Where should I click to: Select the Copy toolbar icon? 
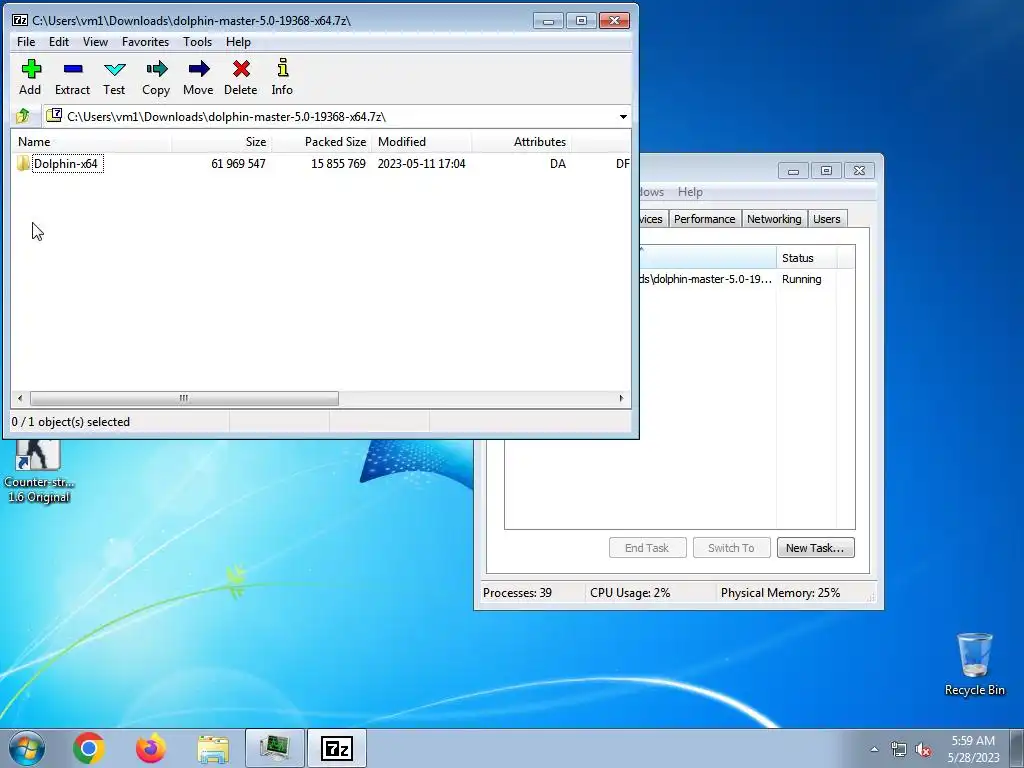(x=156, y=77)
